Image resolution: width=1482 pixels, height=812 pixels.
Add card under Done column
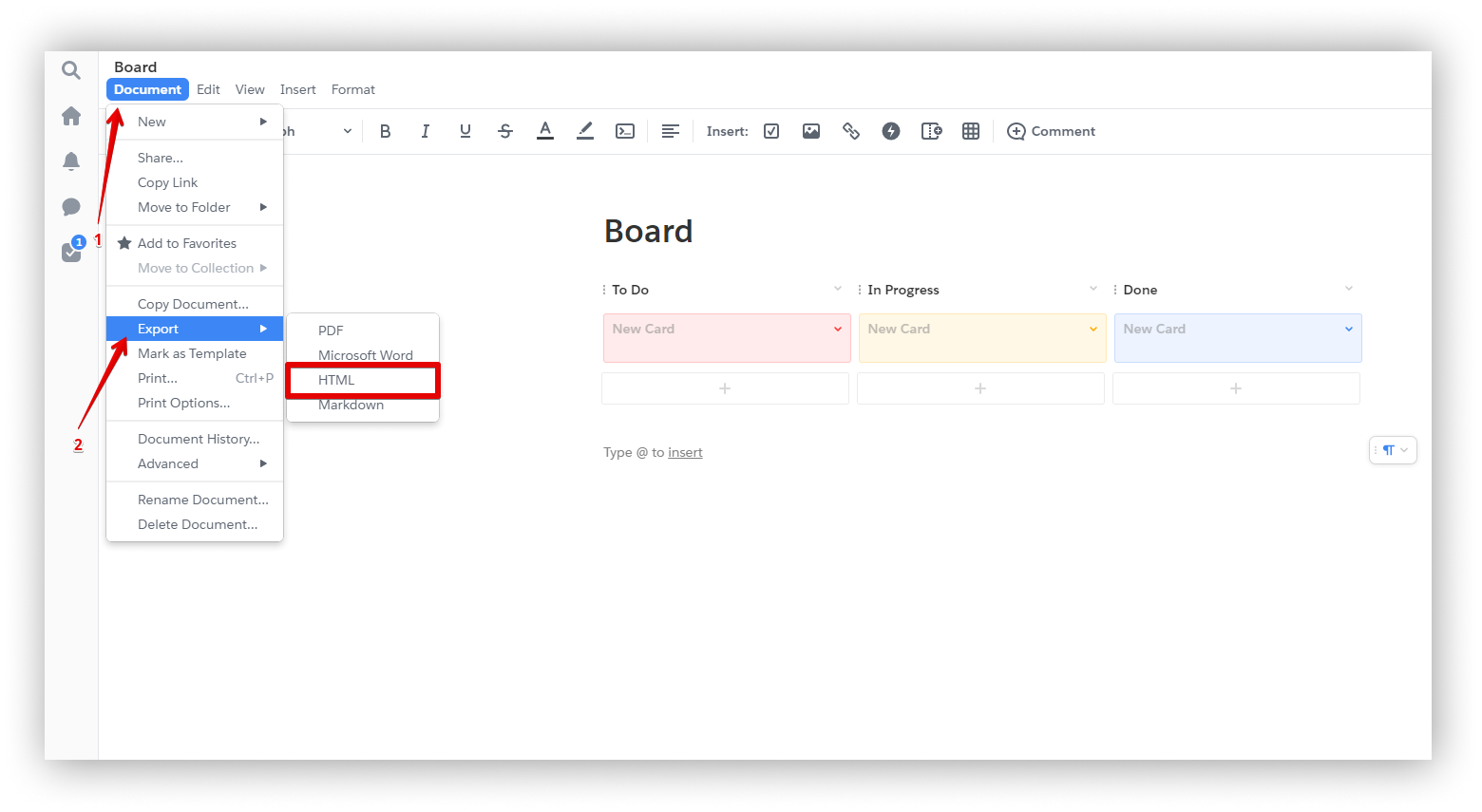pos(1236,388)
